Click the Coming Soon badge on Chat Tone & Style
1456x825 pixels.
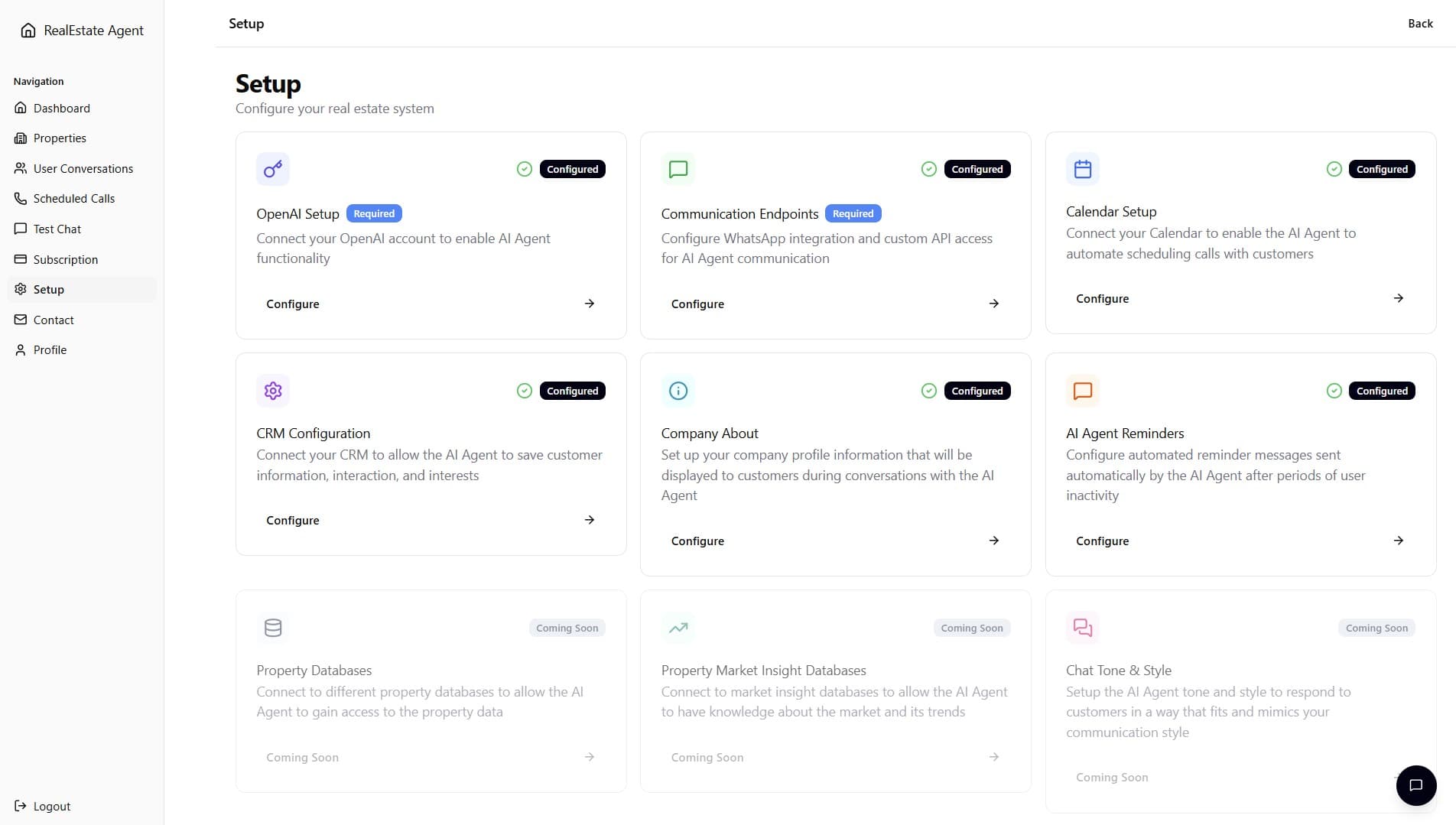1376,628
